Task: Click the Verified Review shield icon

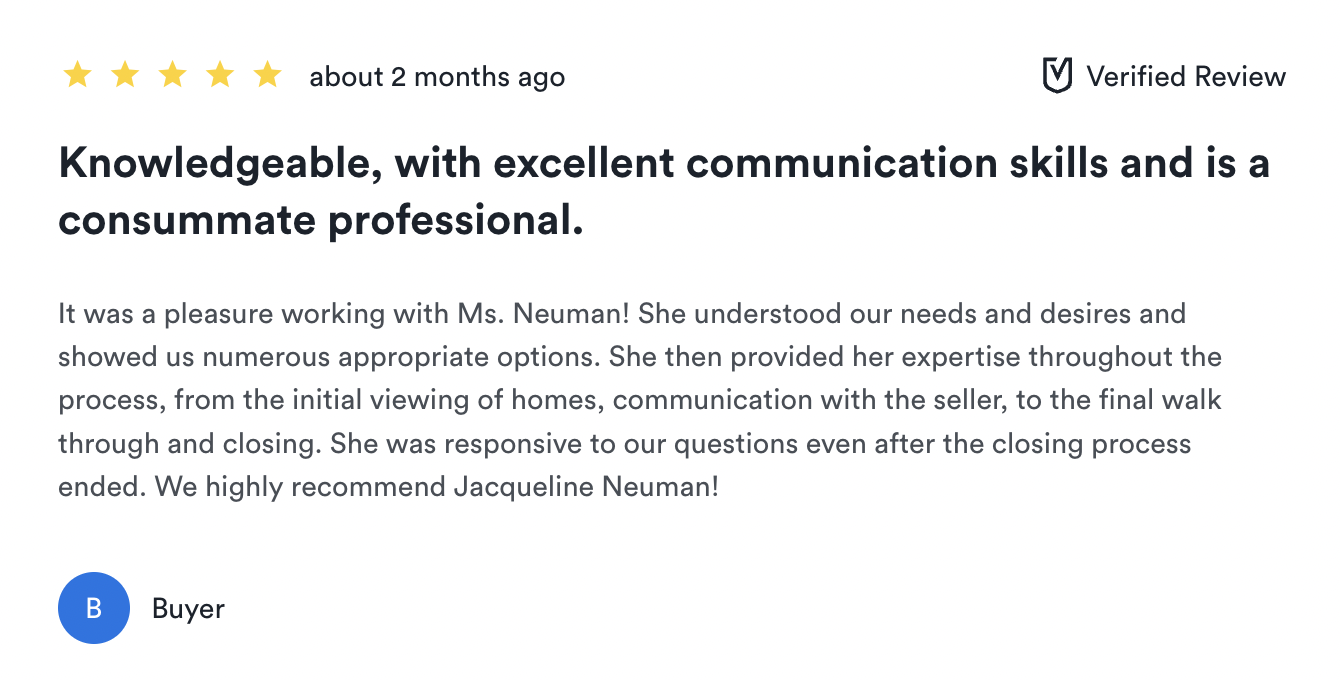Action: point(1057,76)
